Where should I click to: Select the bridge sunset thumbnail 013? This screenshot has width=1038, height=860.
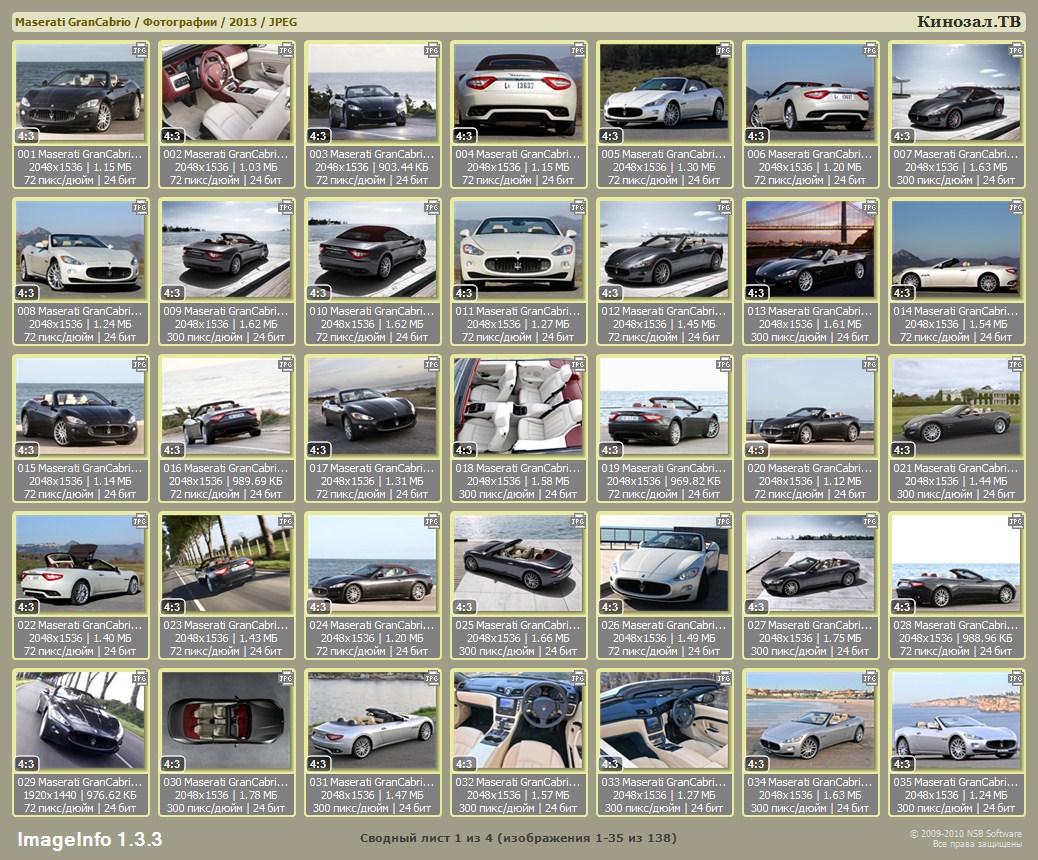pos(810,249)
